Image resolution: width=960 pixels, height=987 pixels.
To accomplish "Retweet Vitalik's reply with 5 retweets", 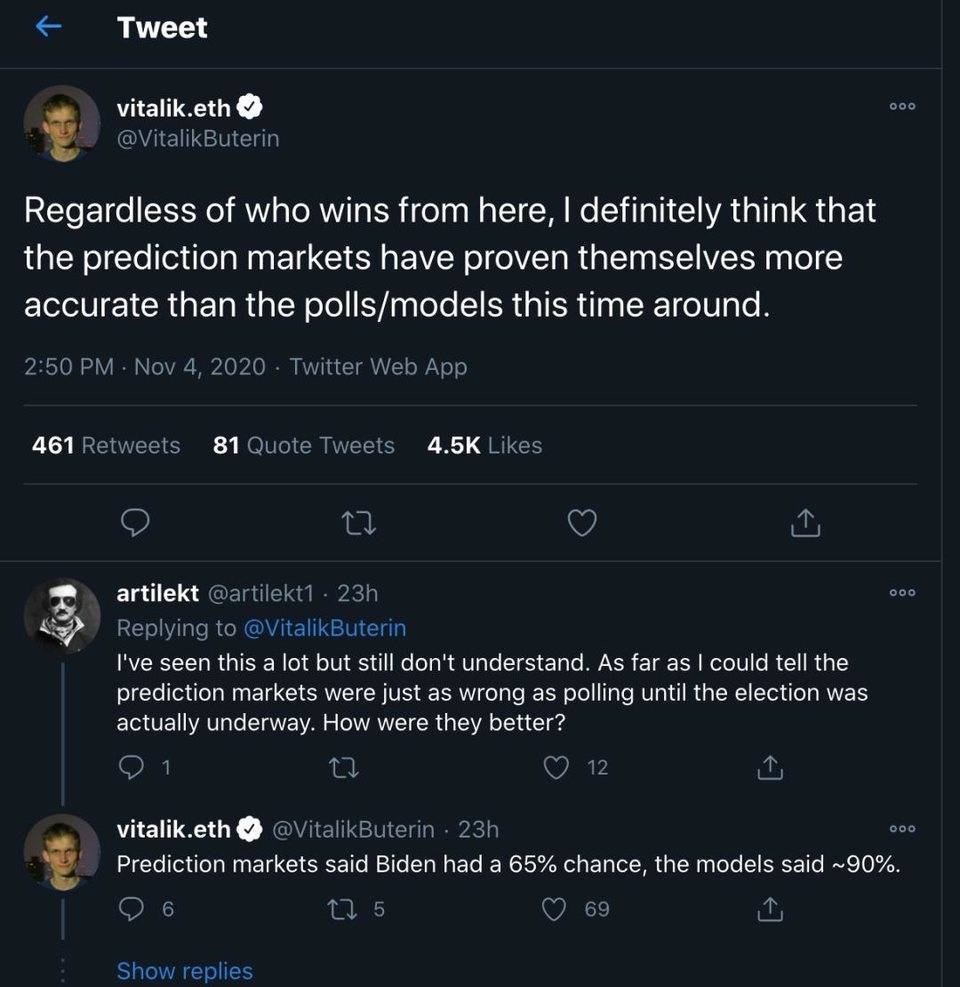I will pyautogui.click(x=342, y=910).
